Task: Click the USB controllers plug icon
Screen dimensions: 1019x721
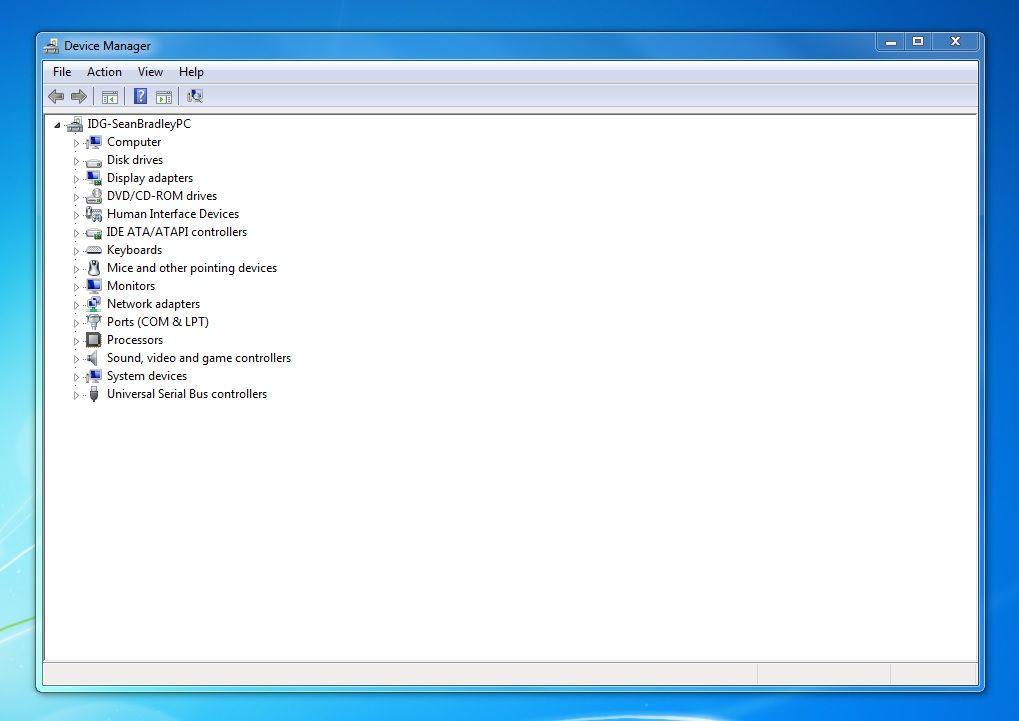Action: 94,394
